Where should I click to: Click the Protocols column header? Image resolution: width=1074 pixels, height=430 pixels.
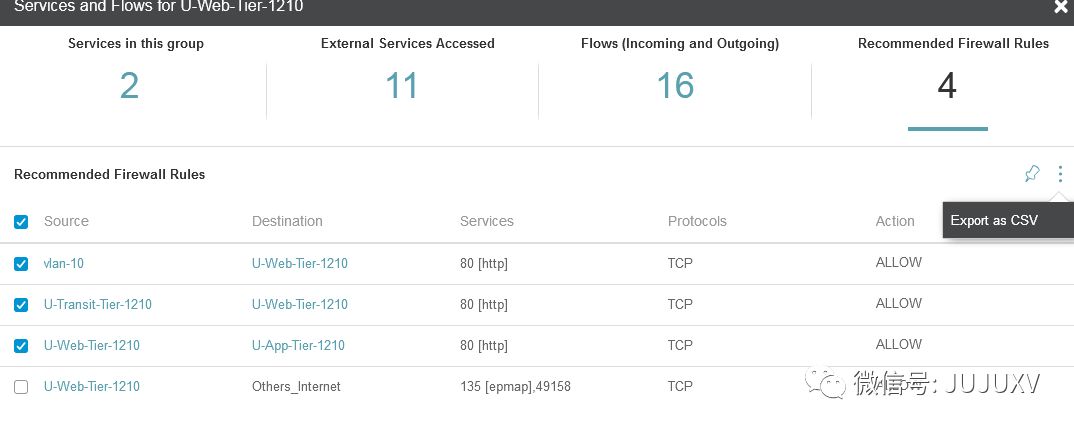click(697, 221)
